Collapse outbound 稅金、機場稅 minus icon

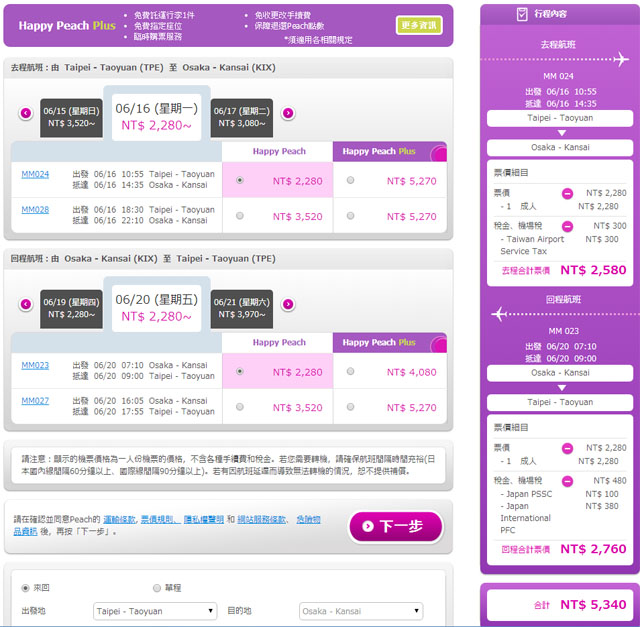point(567,226)
